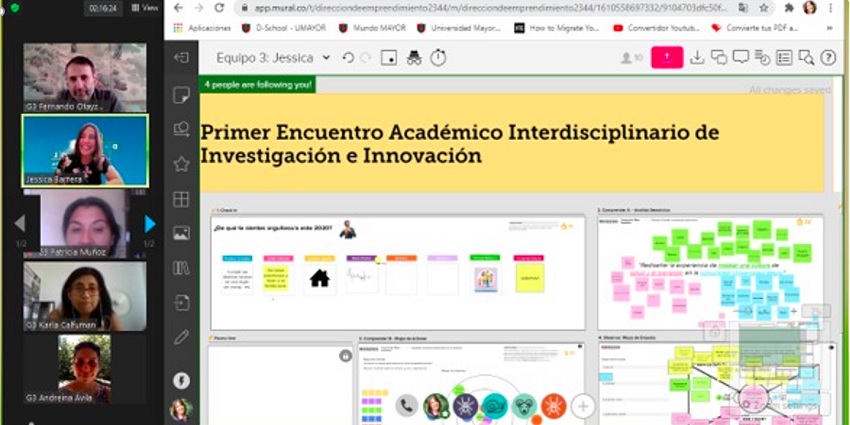The width and height of the screenshot is (850, 425).
Task: Open the outline square icon
Action: click(x=389, y=58)
